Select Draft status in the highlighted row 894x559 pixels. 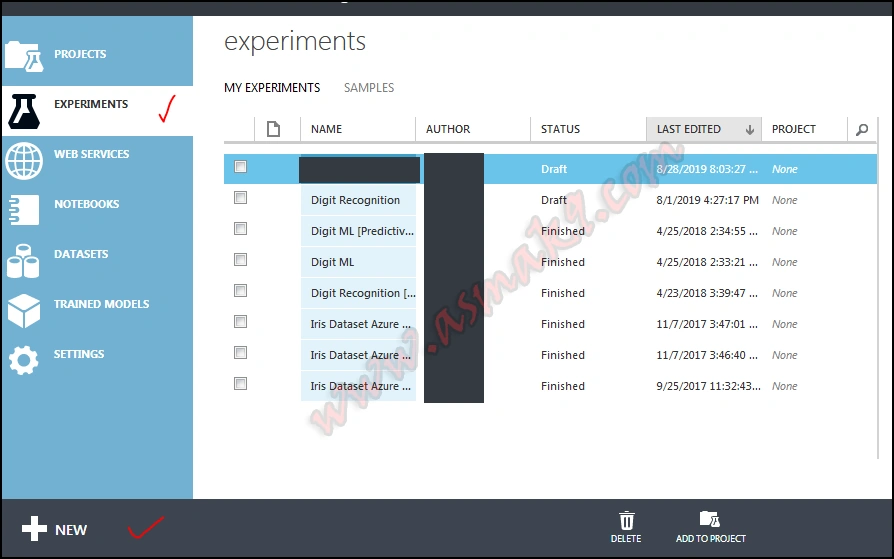coord(554,169)
